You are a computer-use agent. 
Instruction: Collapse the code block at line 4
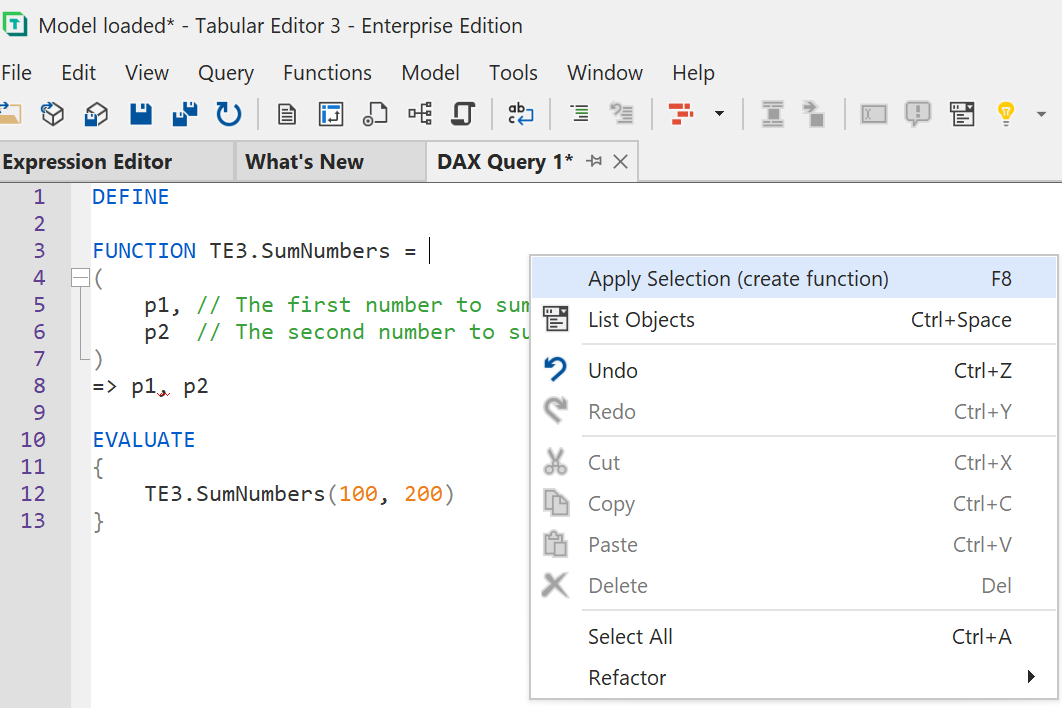(80, 277)
